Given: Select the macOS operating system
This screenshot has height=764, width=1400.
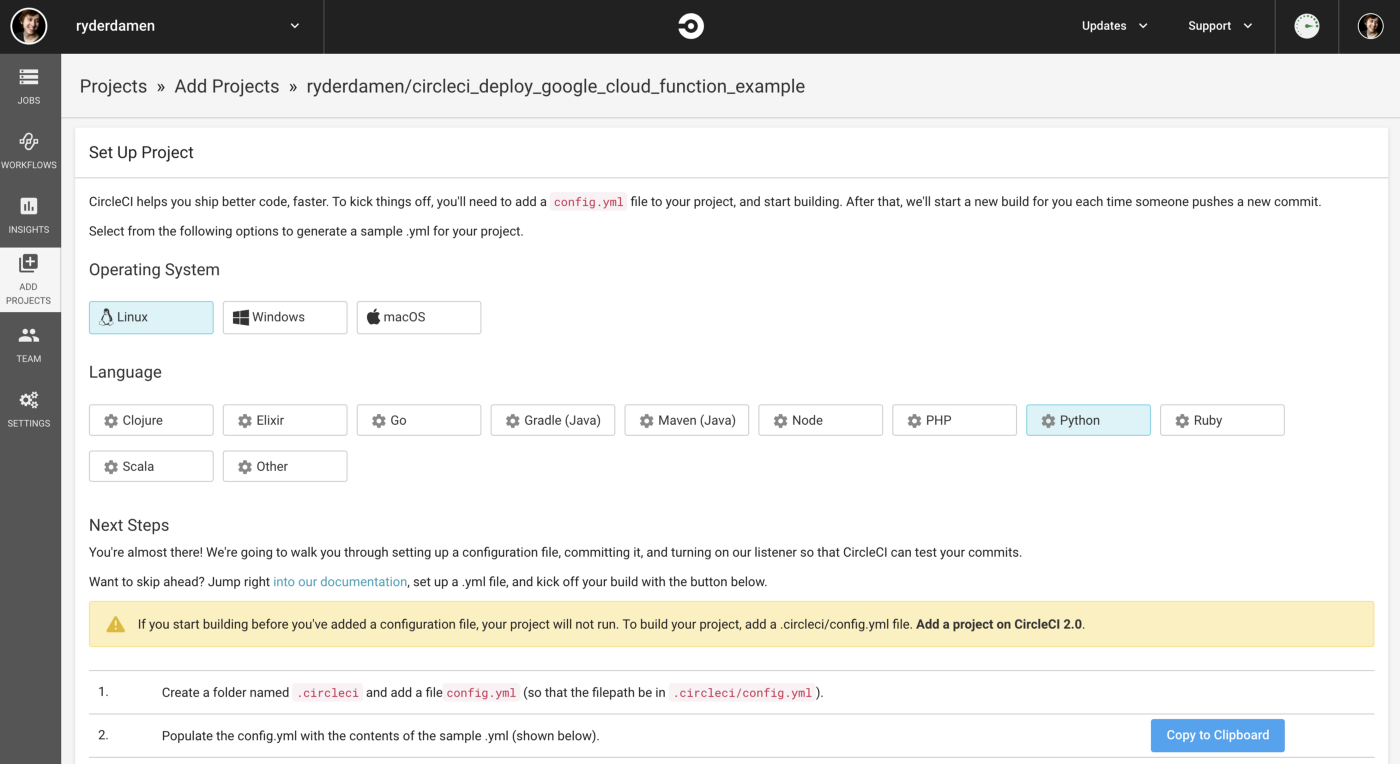Looking at the screenshot, I should (x=419, y=317).
